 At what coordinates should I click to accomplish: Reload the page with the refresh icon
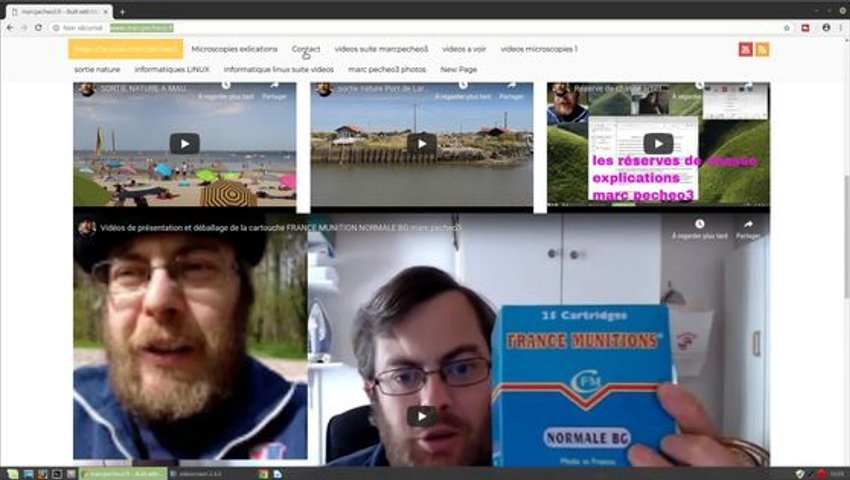38,28
